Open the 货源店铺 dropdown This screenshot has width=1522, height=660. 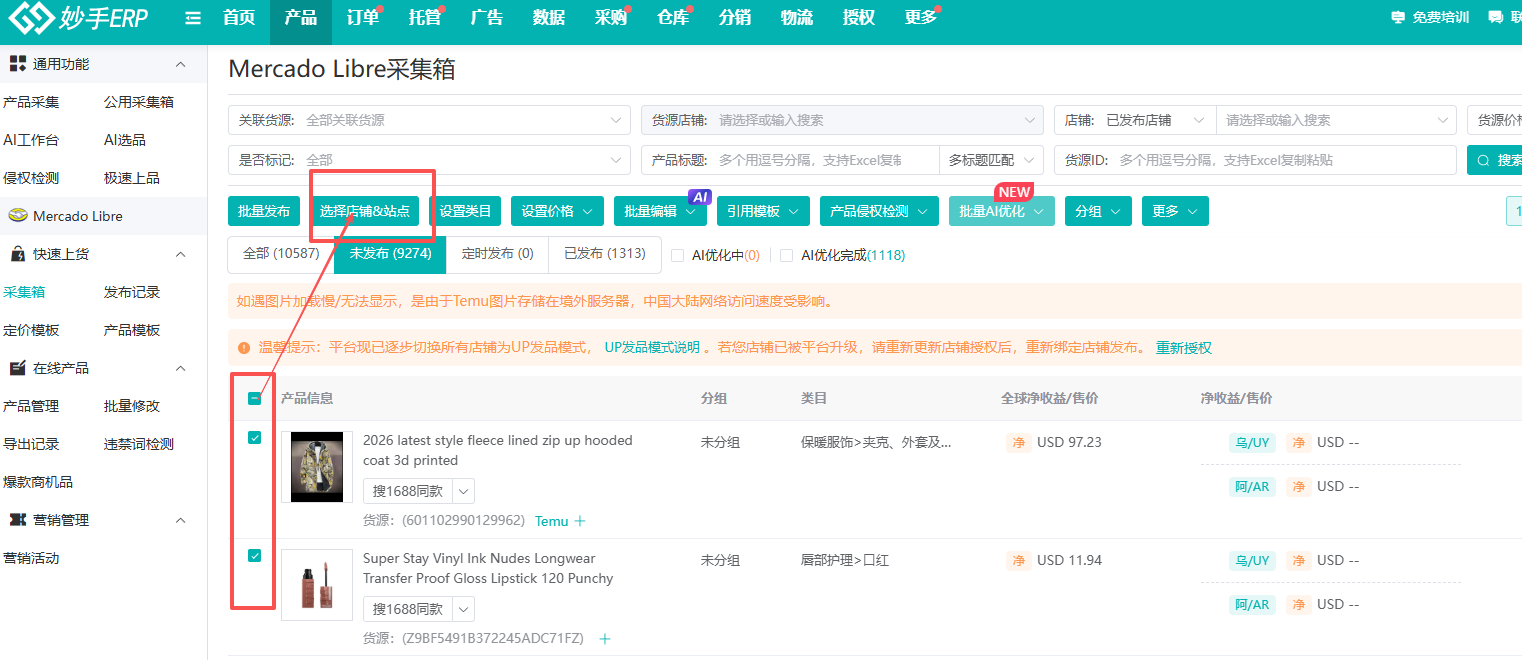[x=842, y=120]
